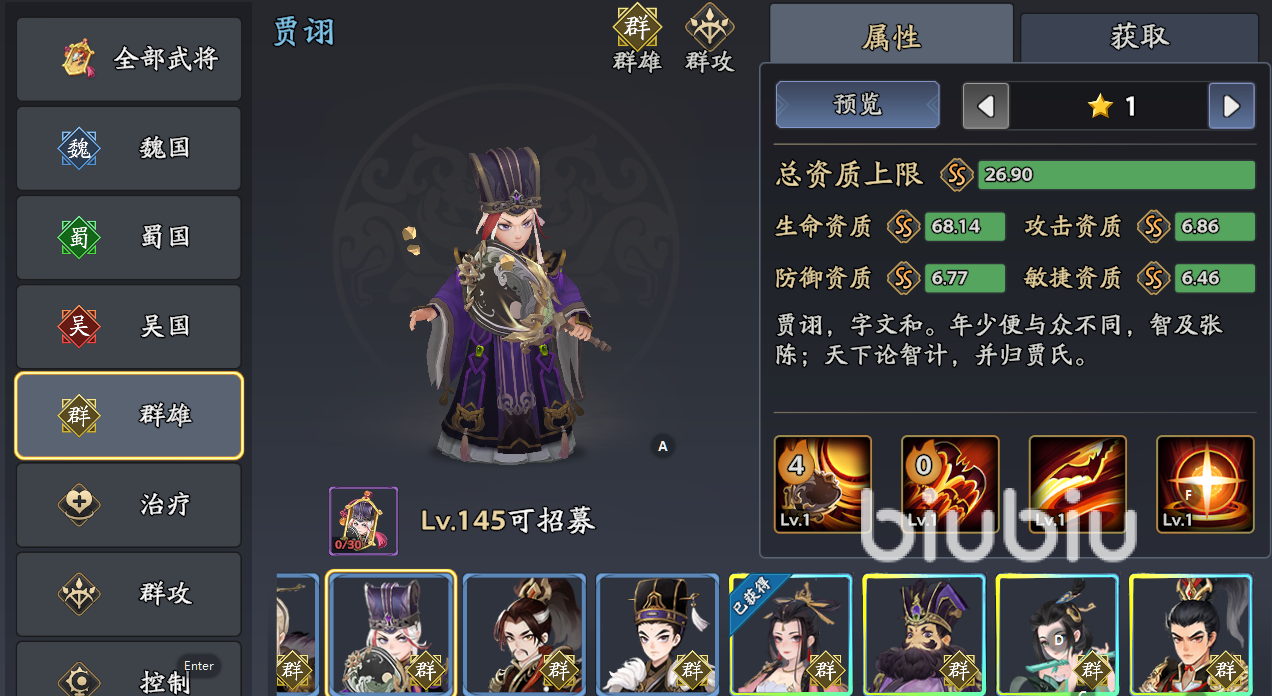Open the second skill icon showing number 0
Viewport: 1272px width, 696px height.
point(950,484)
